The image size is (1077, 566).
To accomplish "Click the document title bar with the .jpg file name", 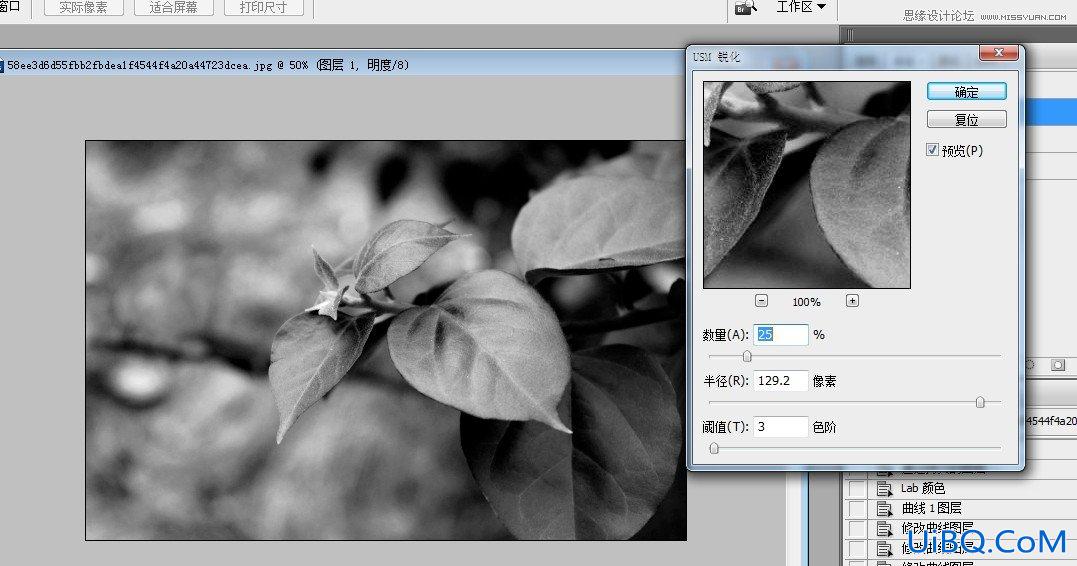I will point(342,65).
